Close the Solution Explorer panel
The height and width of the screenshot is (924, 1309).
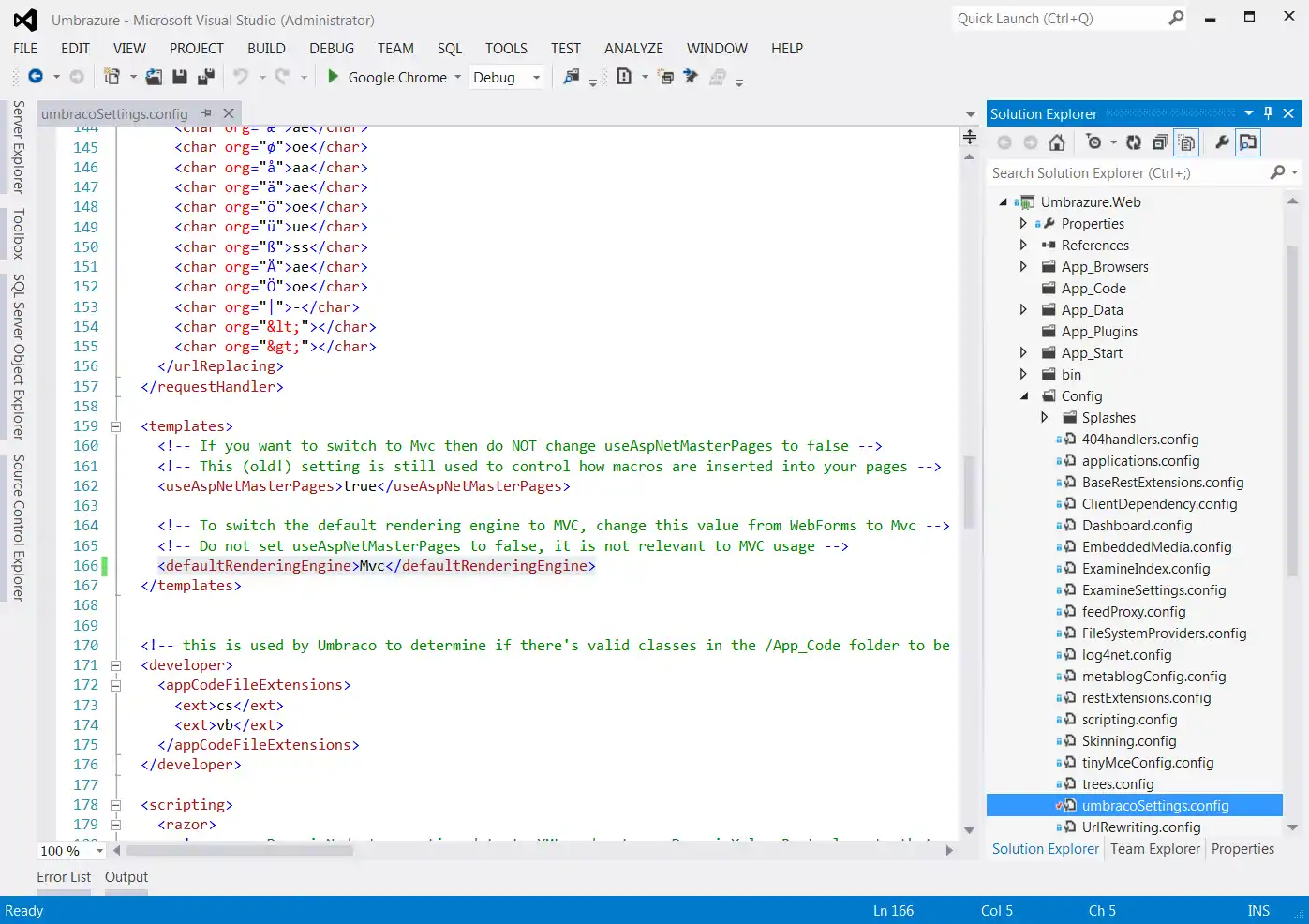[1288, 113]
